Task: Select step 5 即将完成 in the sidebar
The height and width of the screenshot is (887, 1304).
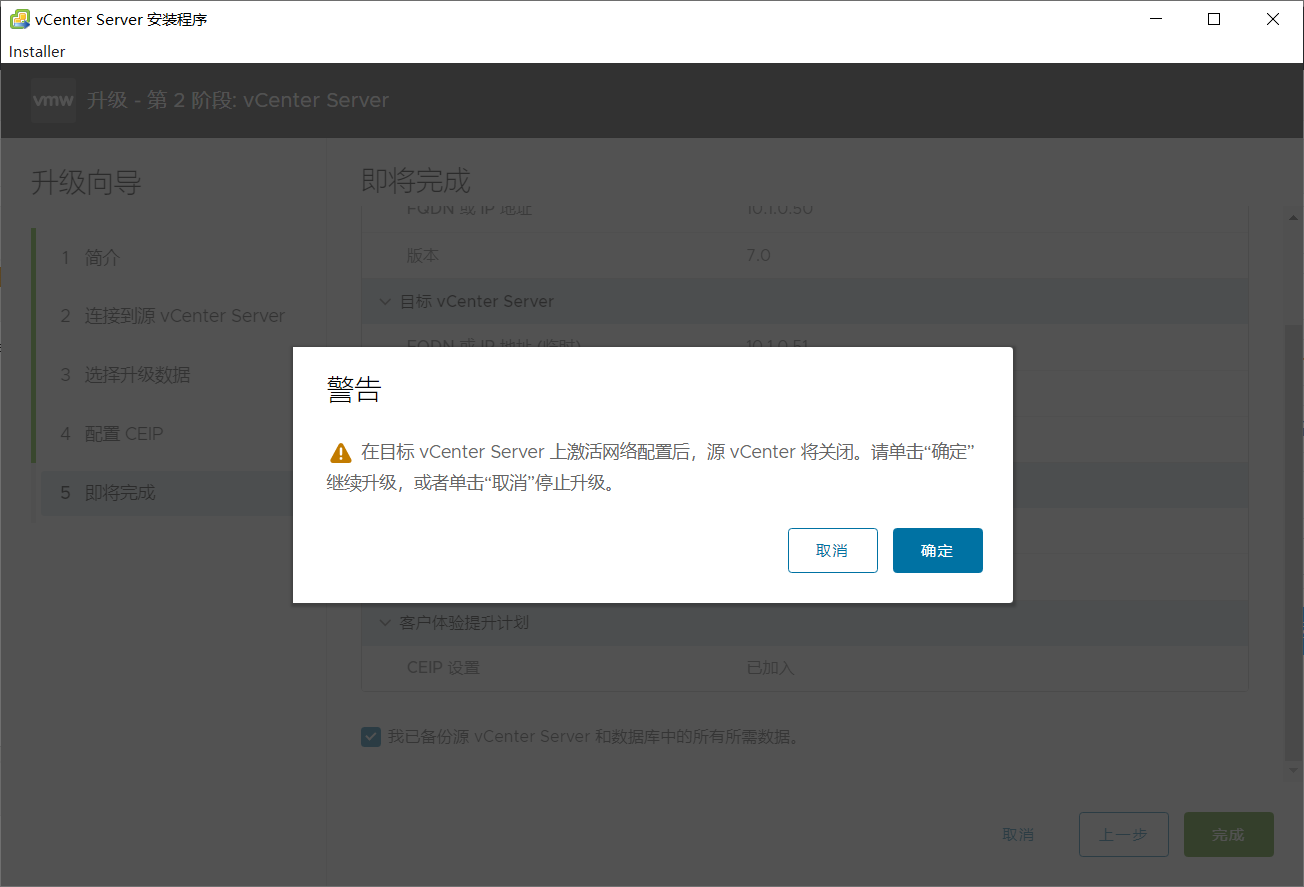Action: (x=120, y=492)
